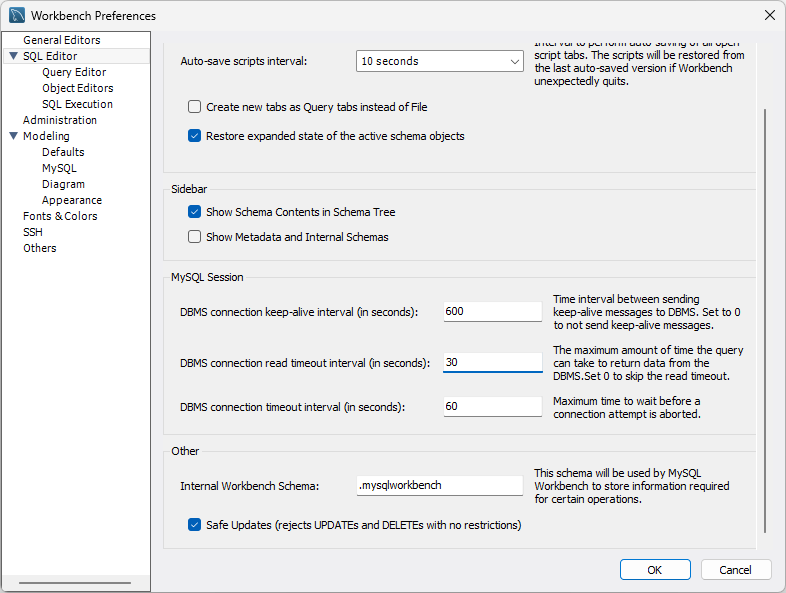This screenshot has width=786, height=593.
Task: Click the keep-alive interval field
Action: 492,311
